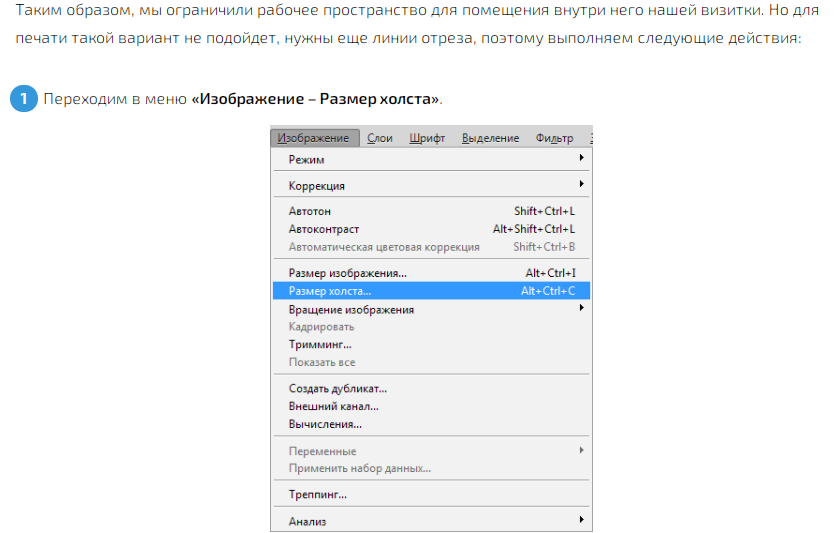This screenshot has height=533, width=835.
Task: Open Внешний канал... dialog entry
Action: pyautogui.click(x=334, y=406)
